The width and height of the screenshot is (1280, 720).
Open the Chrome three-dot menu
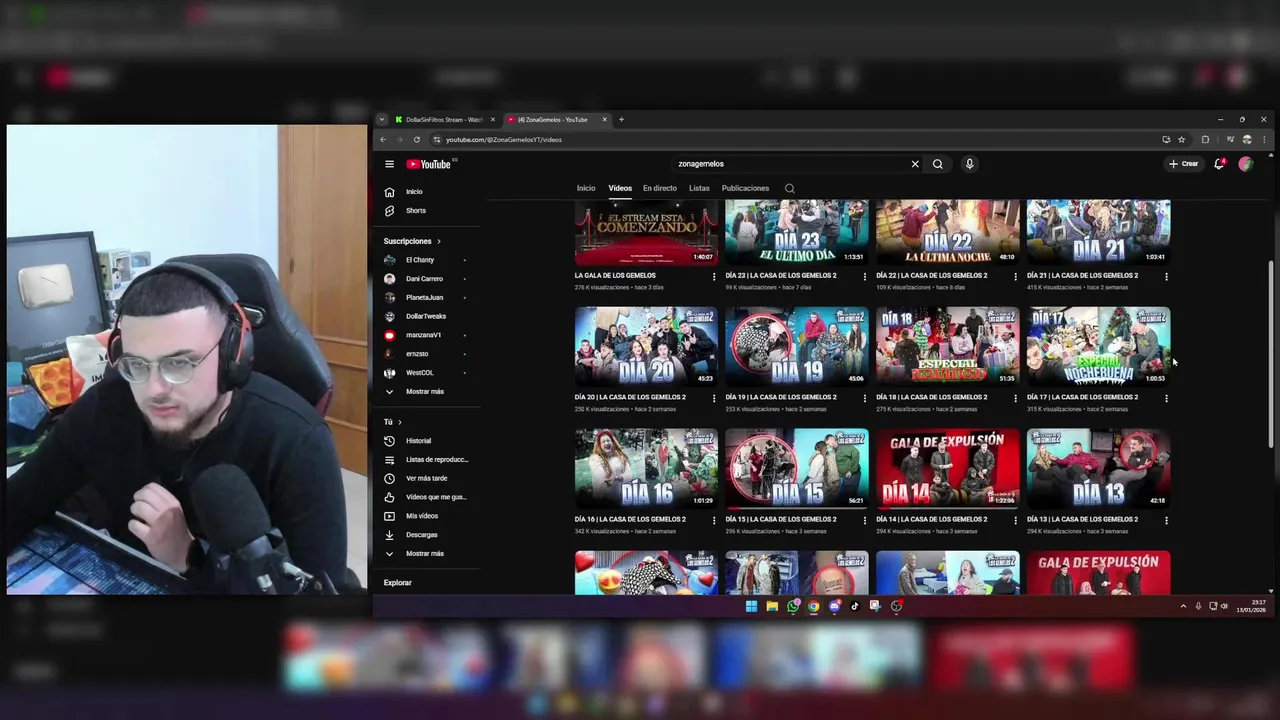tap(1265, 140)
